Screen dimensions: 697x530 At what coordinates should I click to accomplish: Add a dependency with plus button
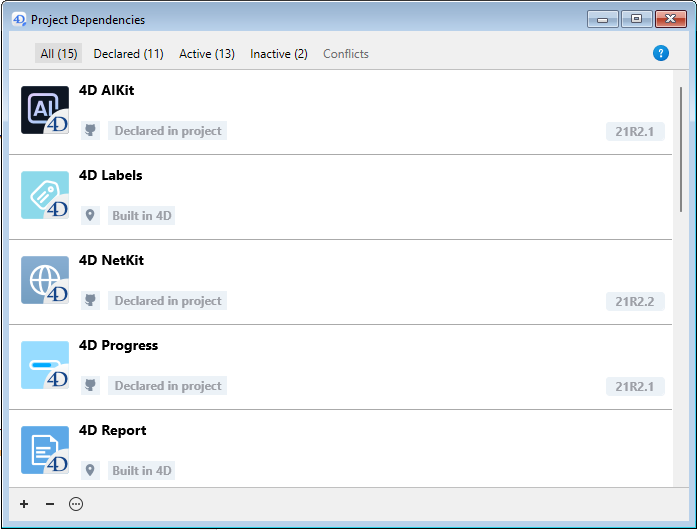[x=24, y=504]
